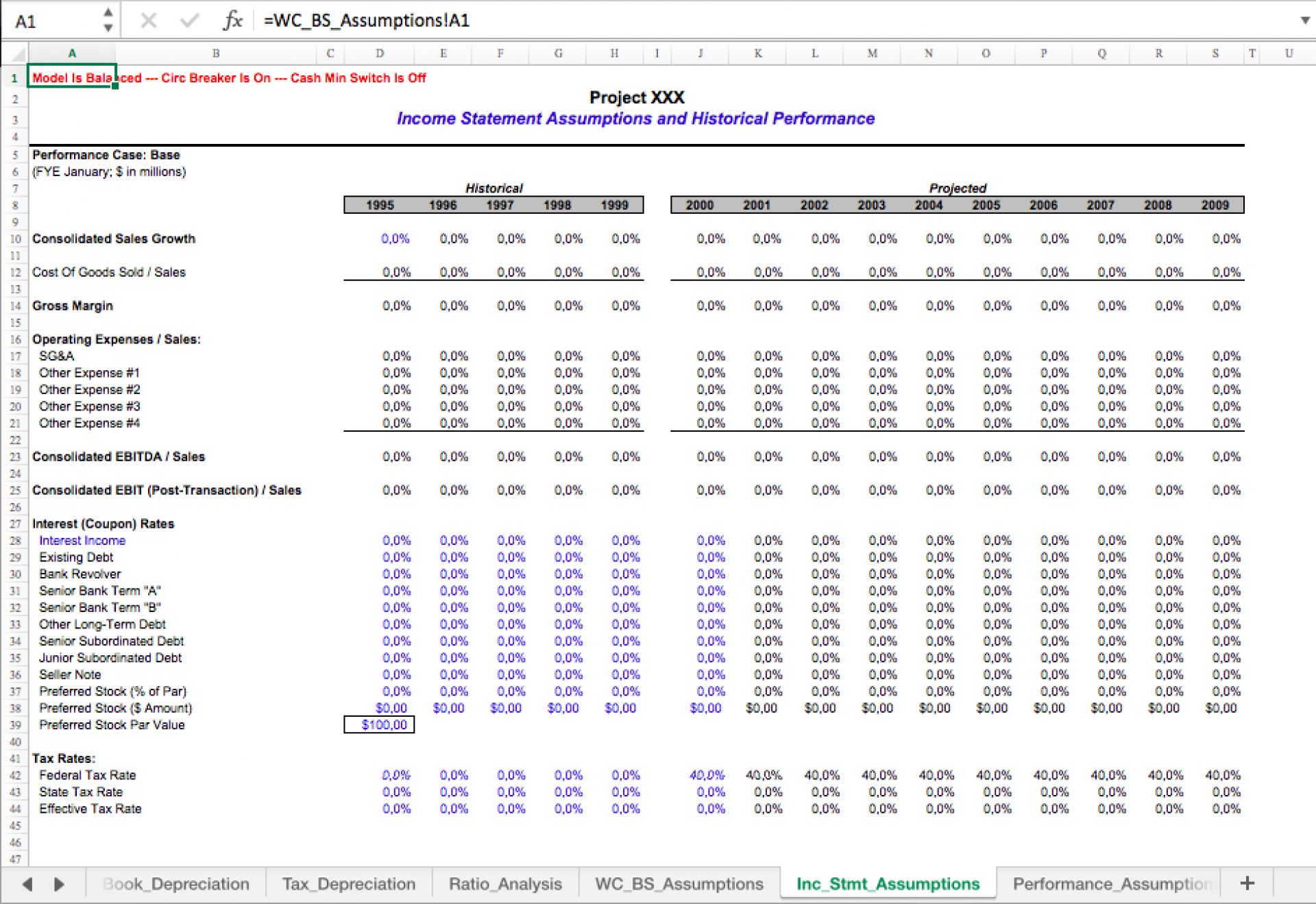Select row 42 header
1316x904 pixels.
coord(15,776)
